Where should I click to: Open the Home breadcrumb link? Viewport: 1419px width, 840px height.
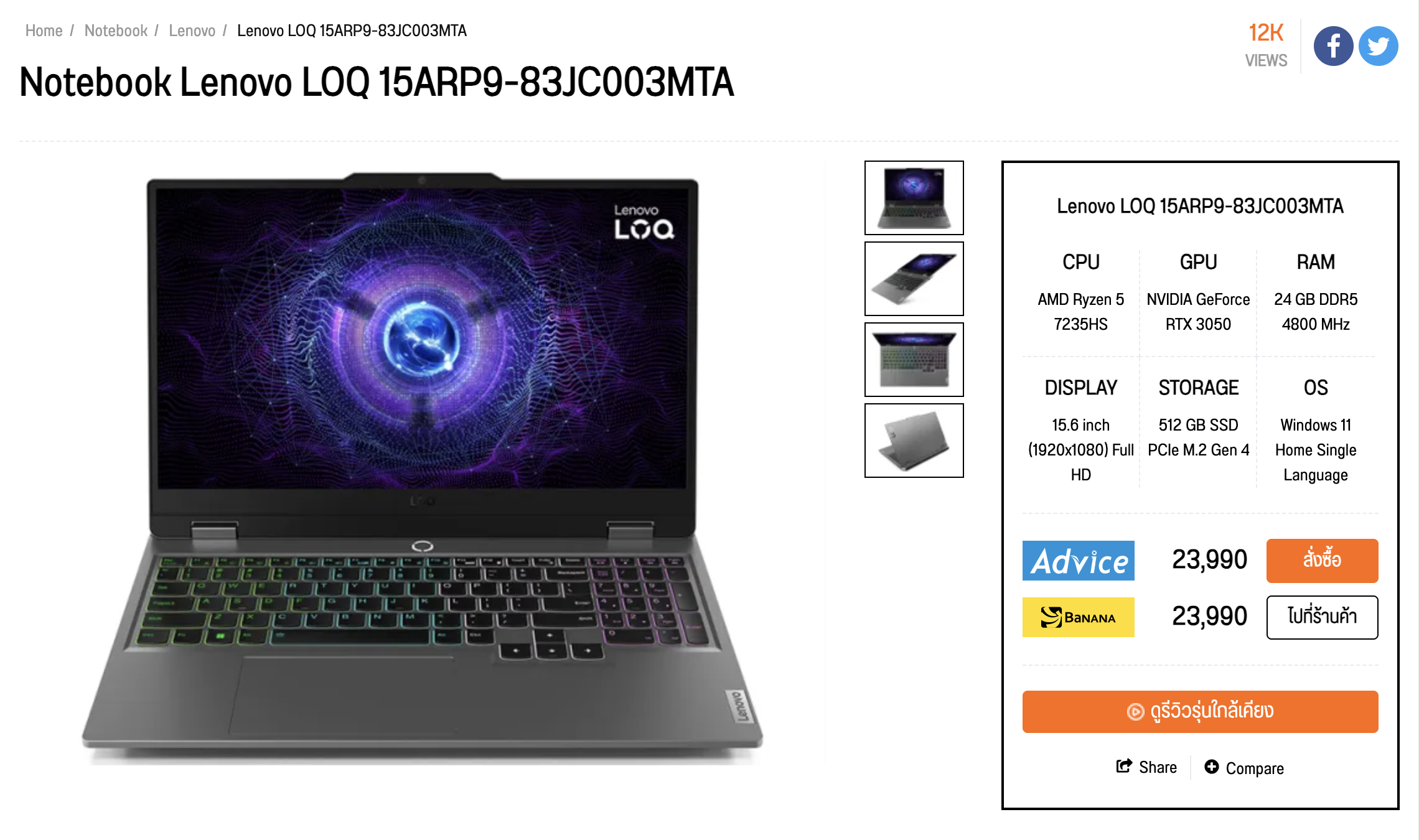tap(44, 30)
